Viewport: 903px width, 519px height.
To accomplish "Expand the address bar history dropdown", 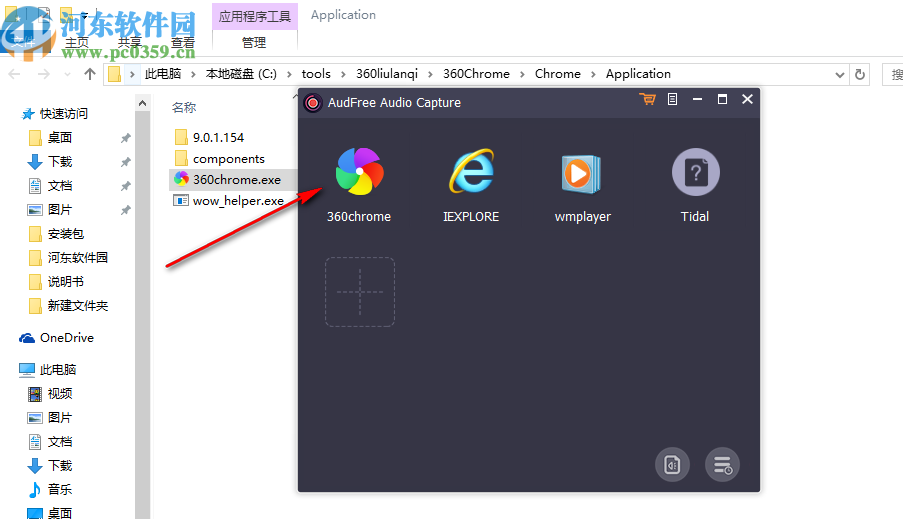I will click(840, 75).
